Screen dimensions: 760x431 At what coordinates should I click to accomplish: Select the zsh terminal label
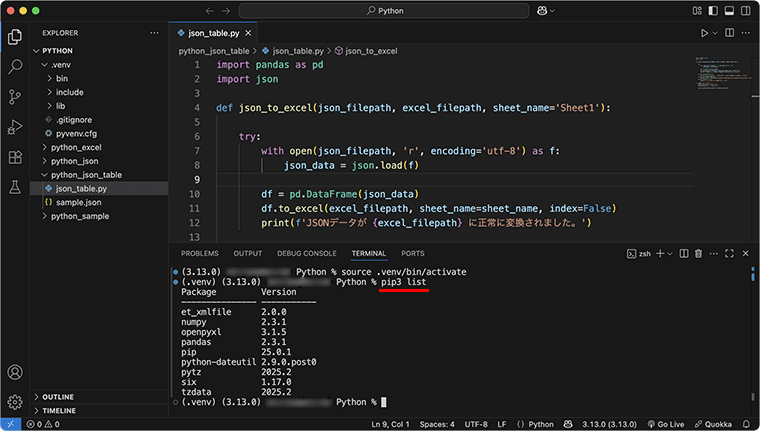pos(639,254)
